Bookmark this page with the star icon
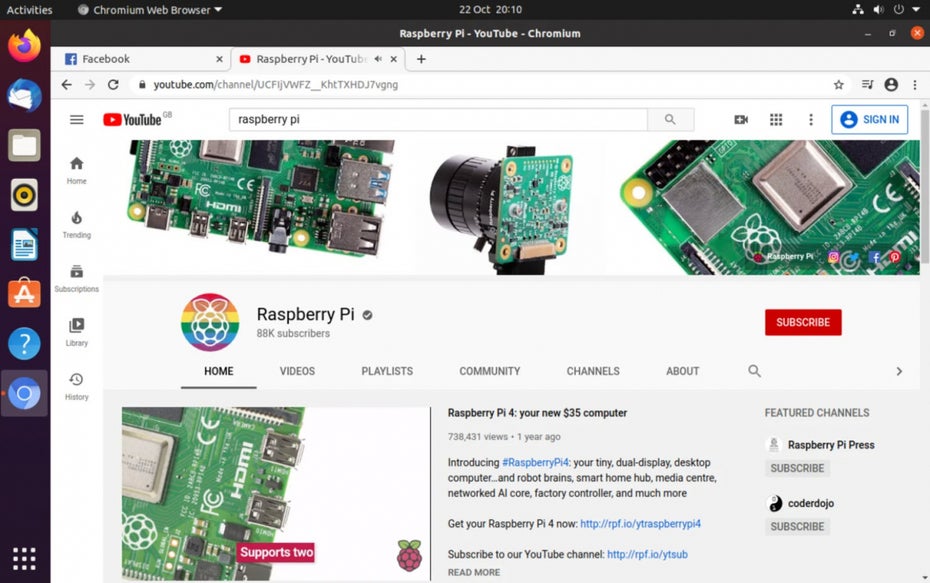930x583 pixels. coord(839,85)
